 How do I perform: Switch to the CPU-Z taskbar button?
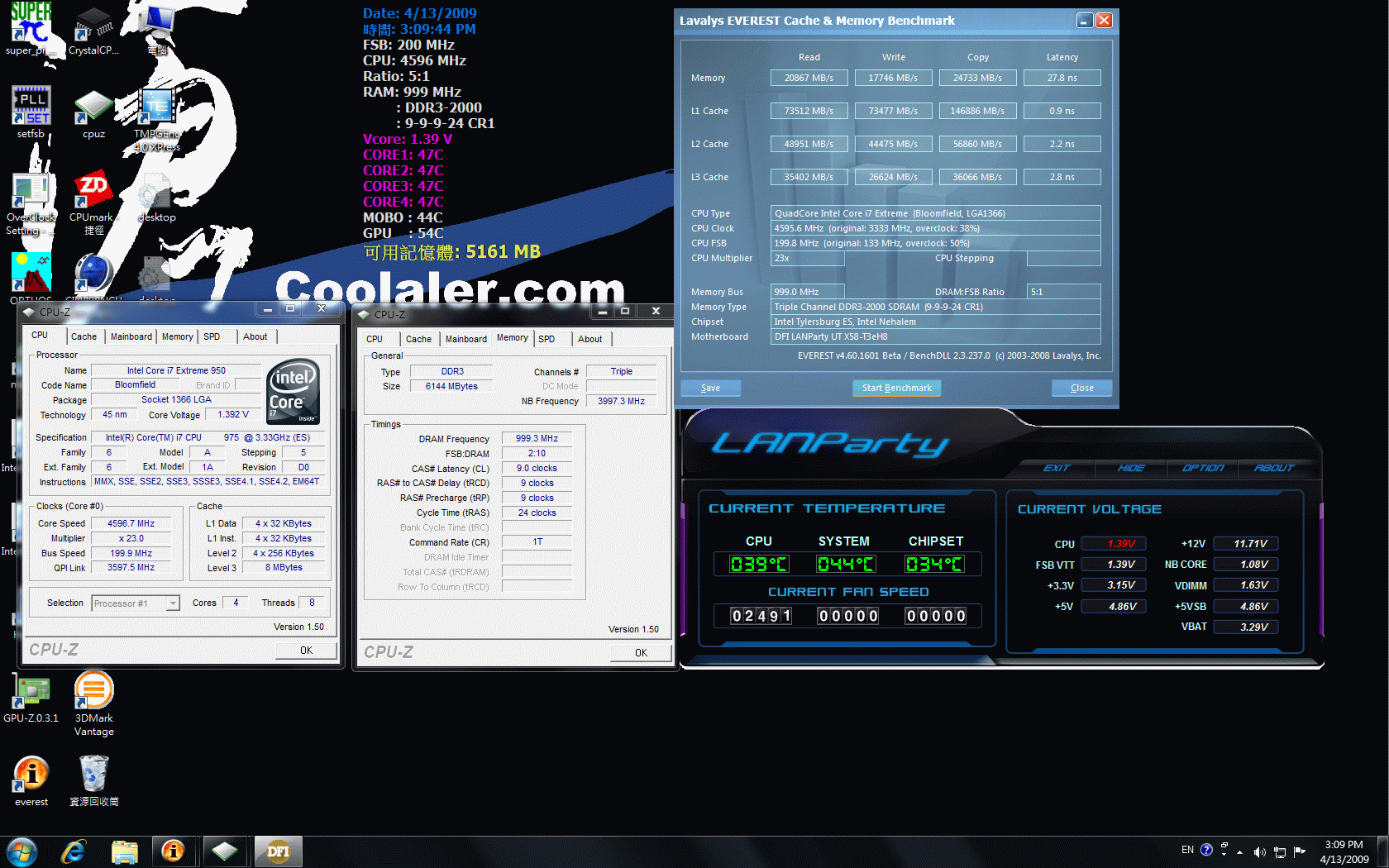tap(224, 851)
